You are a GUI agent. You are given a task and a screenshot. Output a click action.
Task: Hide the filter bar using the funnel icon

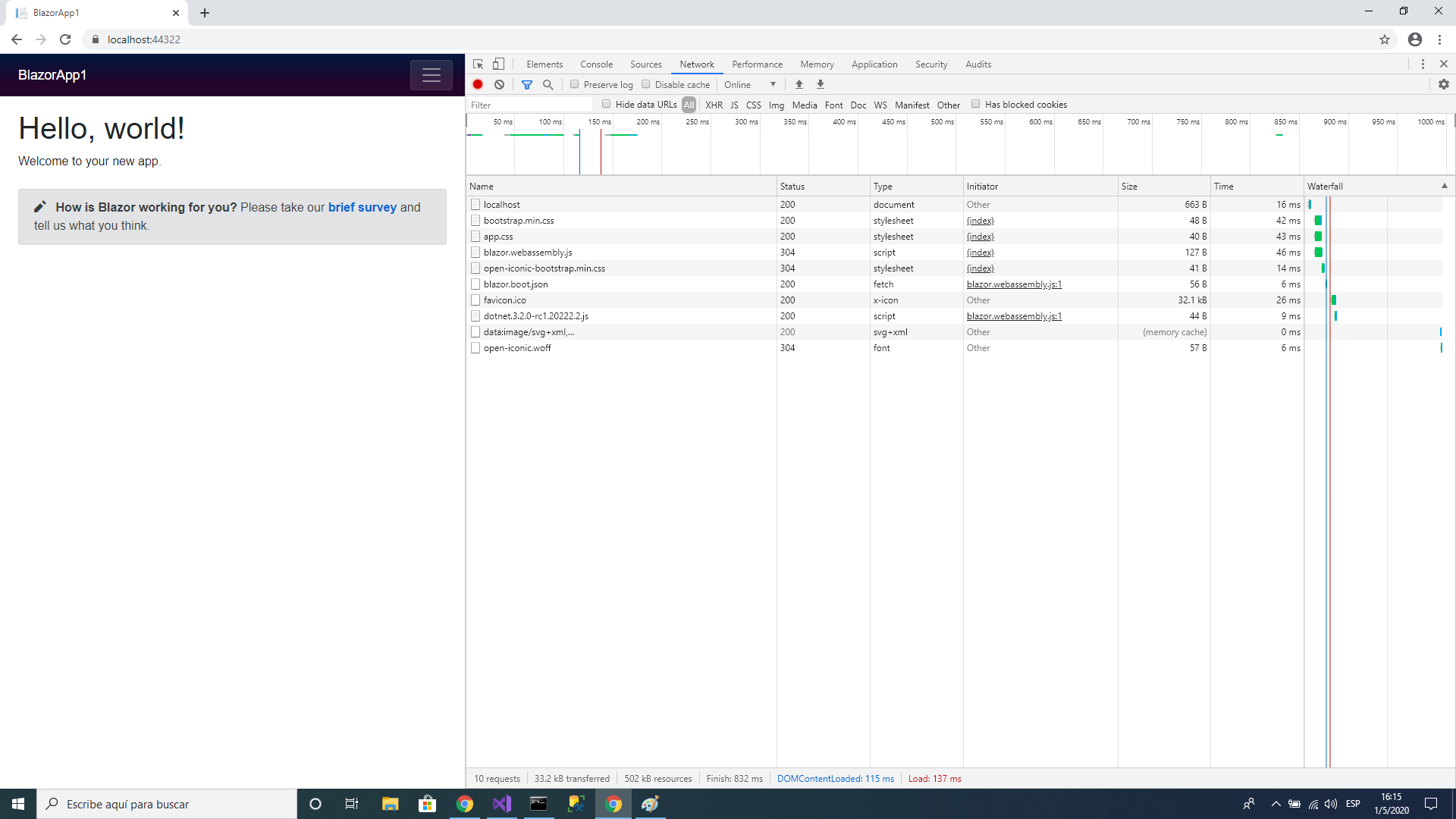pyautogui.click(x=528, y=84)
